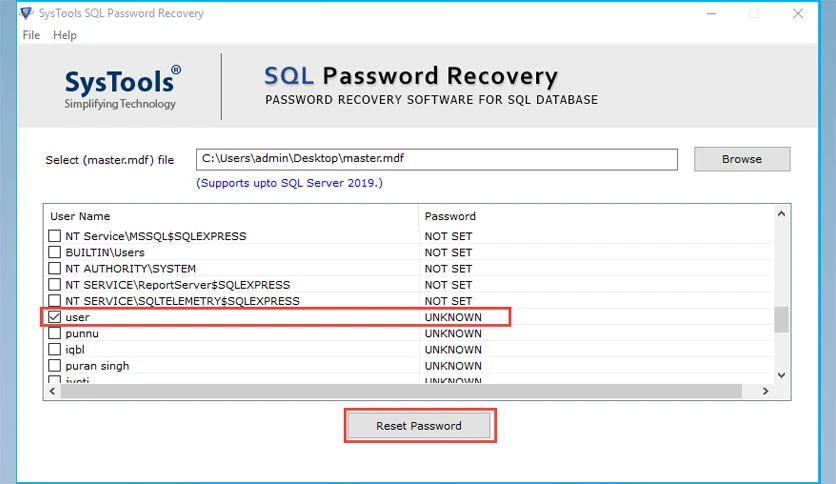Click the Browse button
The width and height of the screenshot is (836, 484).
pos(742,159)
